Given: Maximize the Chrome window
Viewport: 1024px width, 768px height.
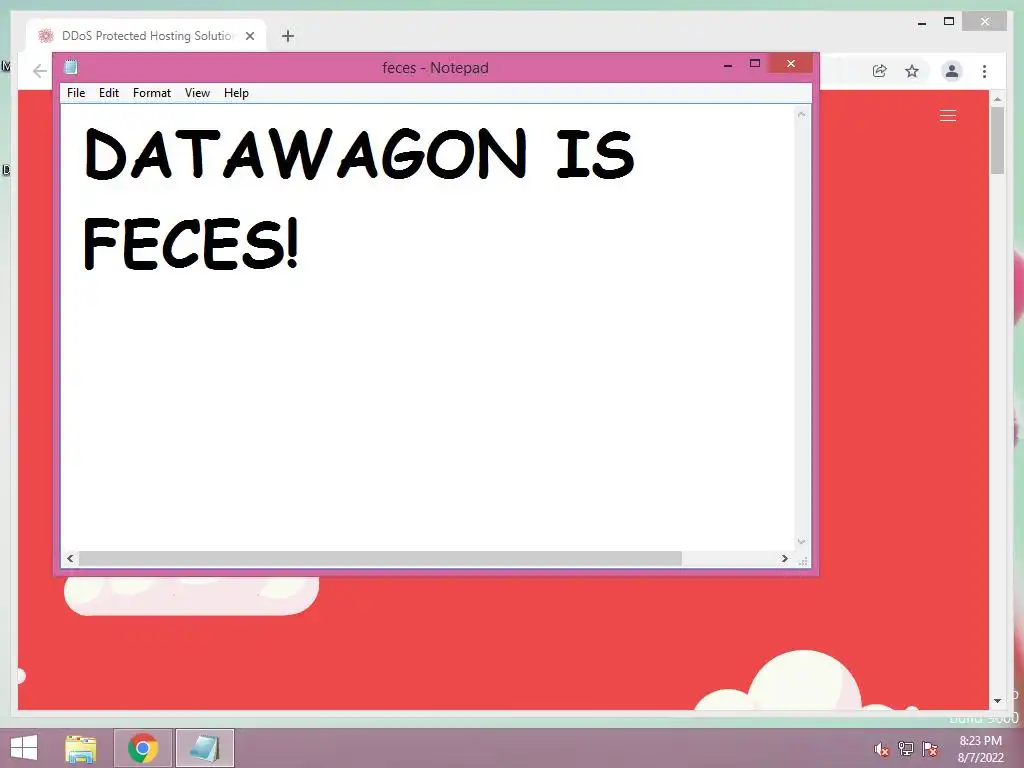Looking at the screenshot, I should tap(949, 22).
